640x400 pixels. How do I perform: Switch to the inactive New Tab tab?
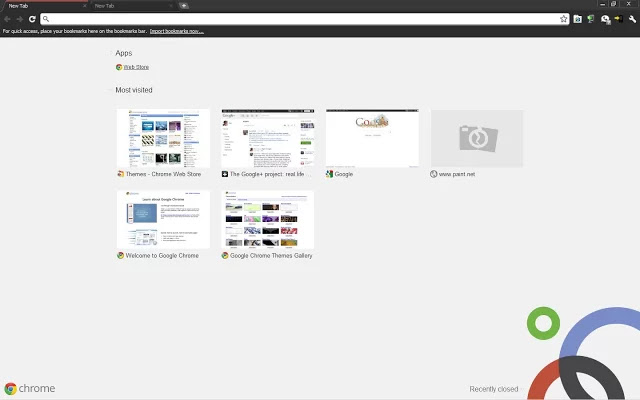(131, 6)
